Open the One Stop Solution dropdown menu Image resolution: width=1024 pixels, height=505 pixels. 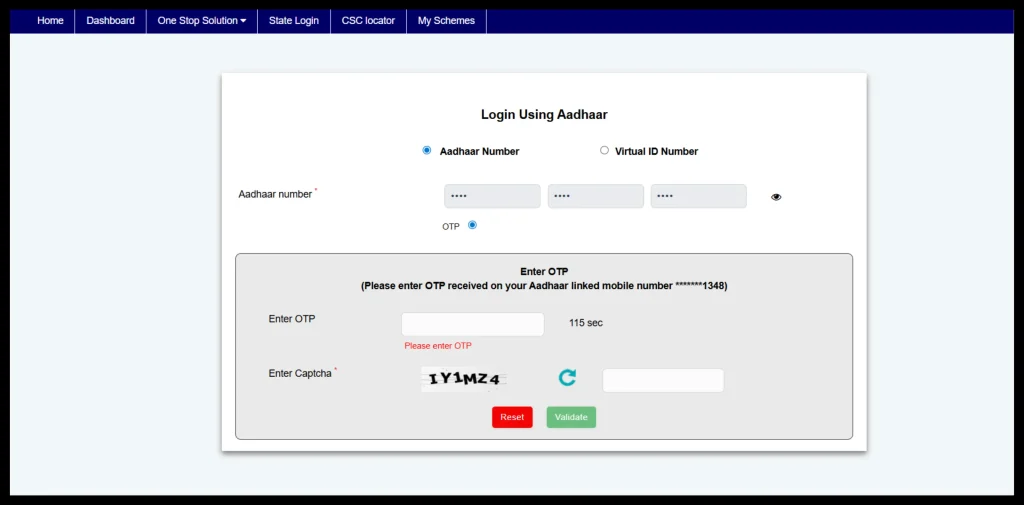(x=202, y=20)
